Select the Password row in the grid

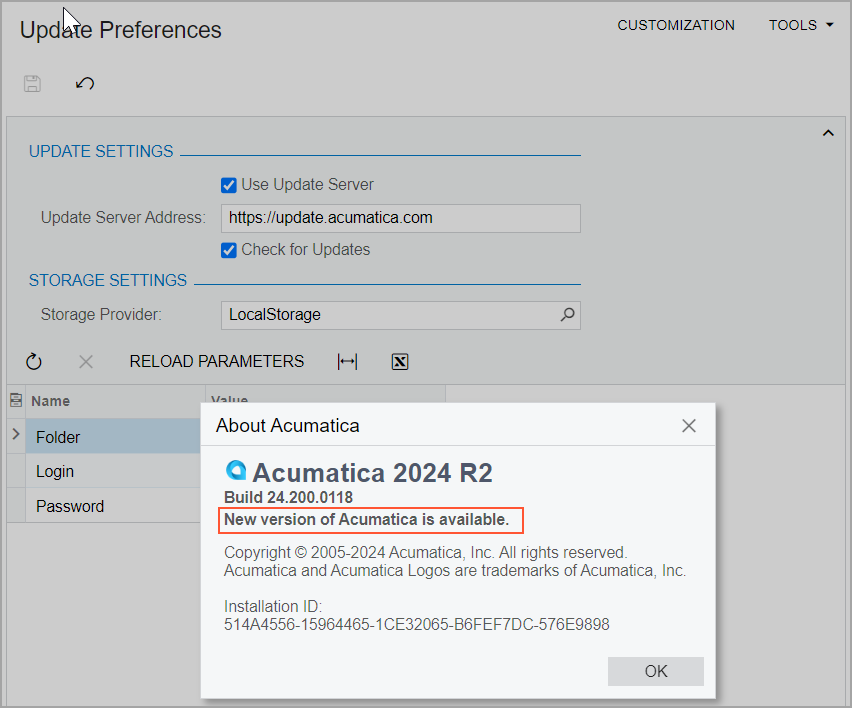[x=110, y=506]
